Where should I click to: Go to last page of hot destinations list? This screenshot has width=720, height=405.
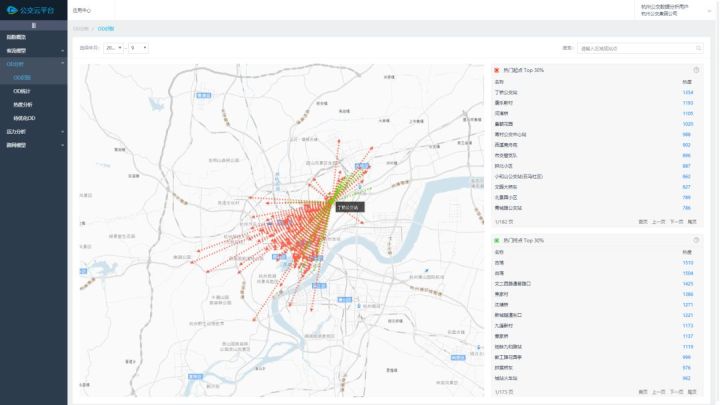[692, 392]
